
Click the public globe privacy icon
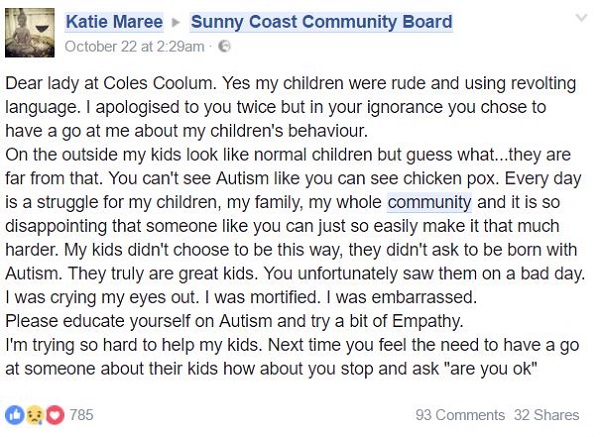click(x=224, y=47)
